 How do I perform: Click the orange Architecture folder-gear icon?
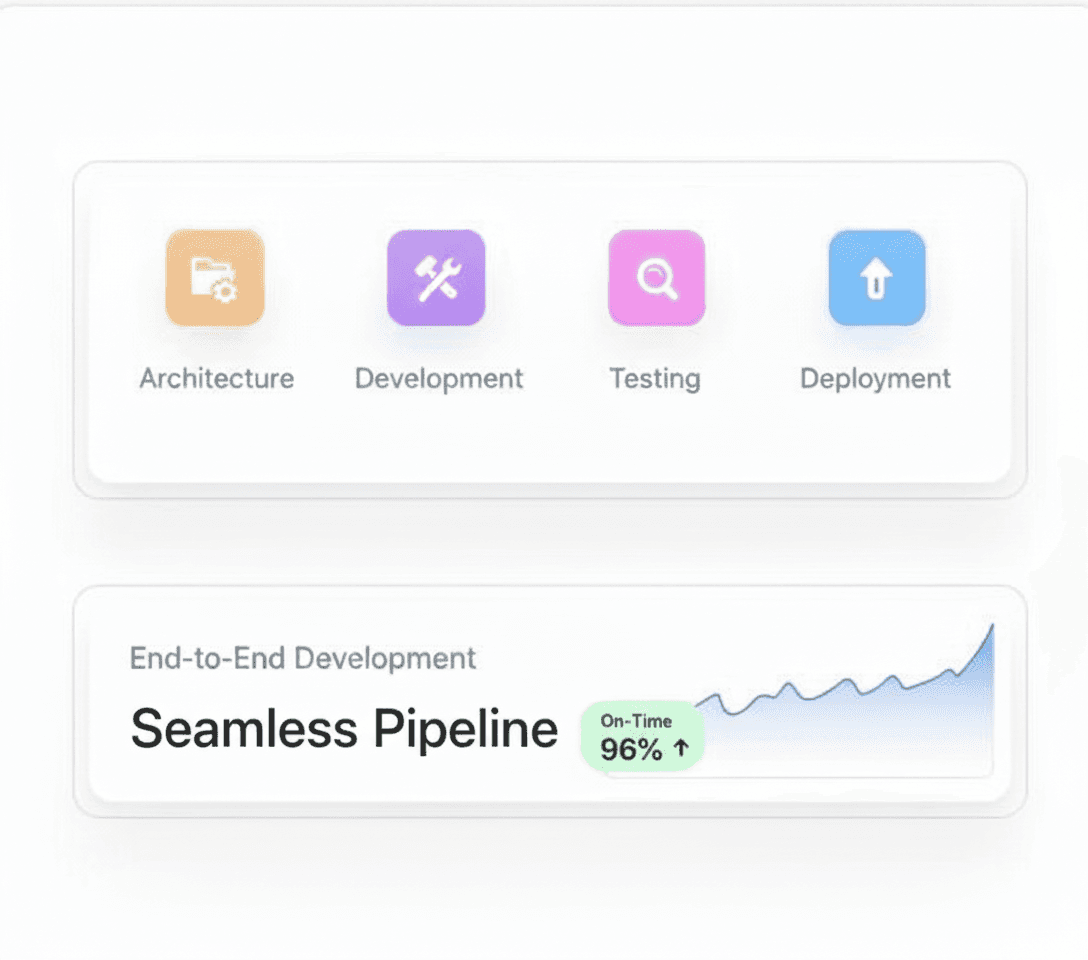215,277
